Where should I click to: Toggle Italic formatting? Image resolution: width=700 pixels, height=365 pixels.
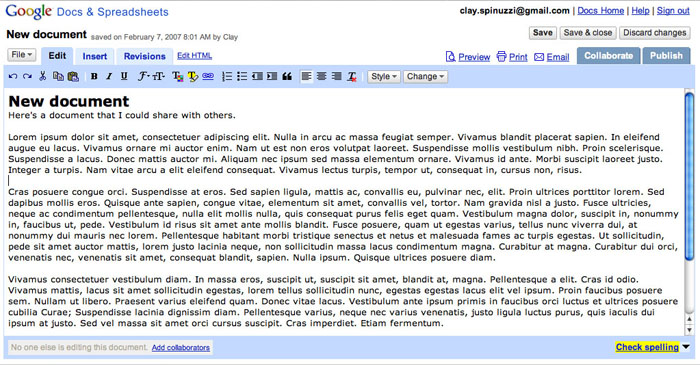pos(109,76)
